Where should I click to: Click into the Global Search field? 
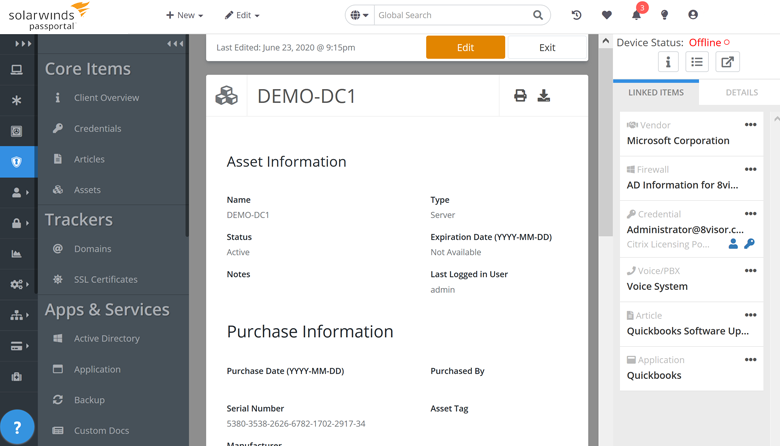pos(453,15)
